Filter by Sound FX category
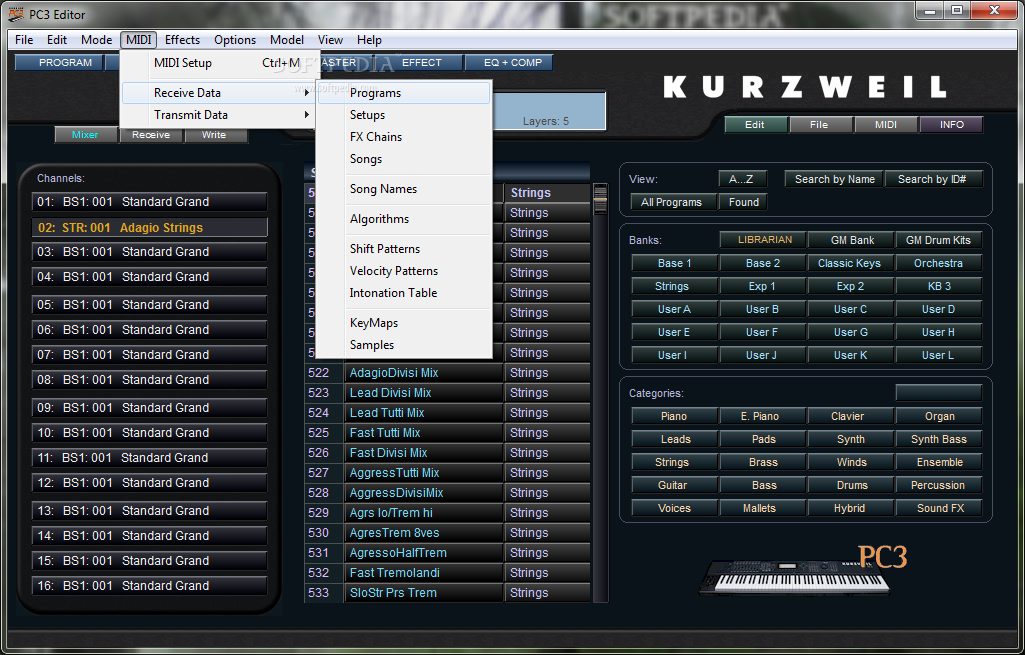Viewport: 1025px width, 655px height. click(x=940, y=508)
